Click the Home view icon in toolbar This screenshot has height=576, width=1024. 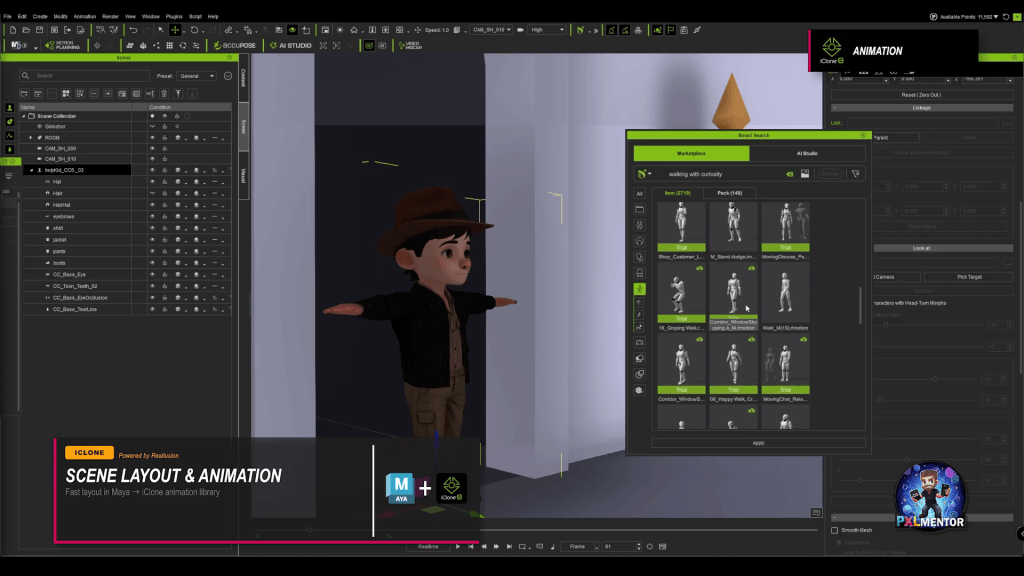pos(354,30)
